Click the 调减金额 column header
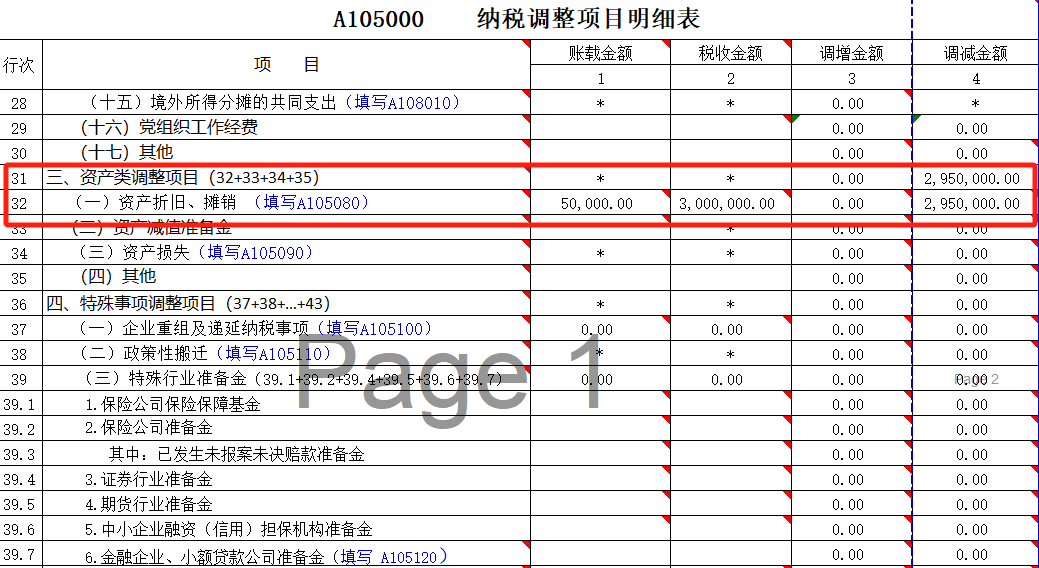This screenshot has width=1039, height=568. point(975,53)
